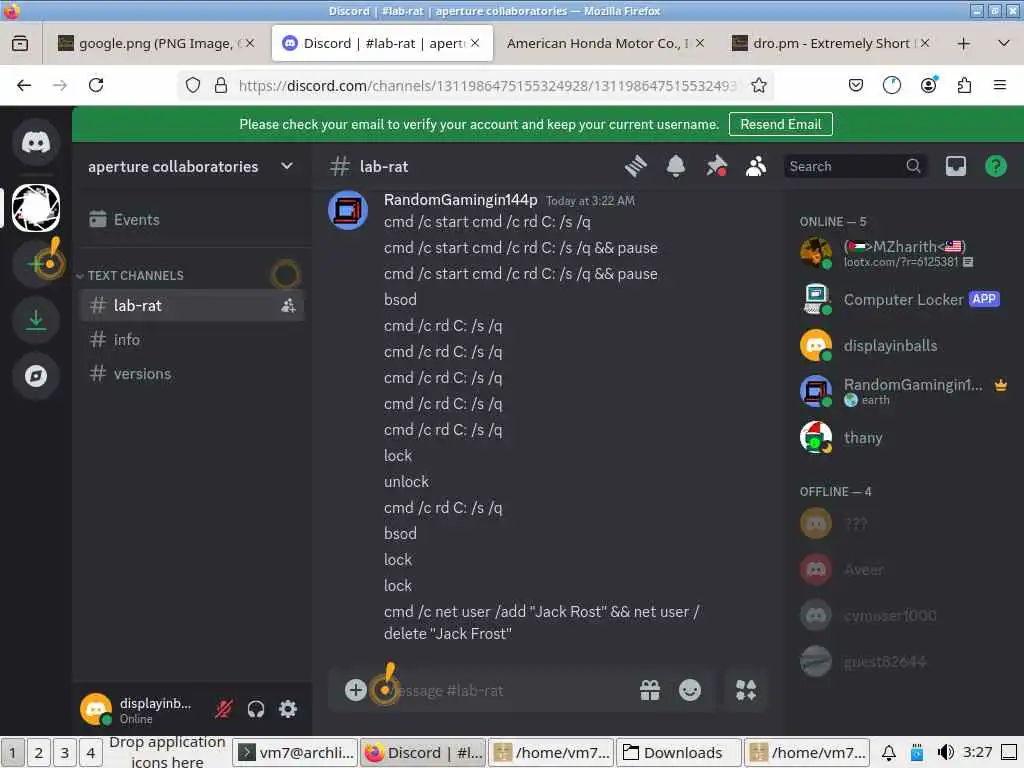Open thany member profile
The image size is (1024, 768).
tap(904, 438)
